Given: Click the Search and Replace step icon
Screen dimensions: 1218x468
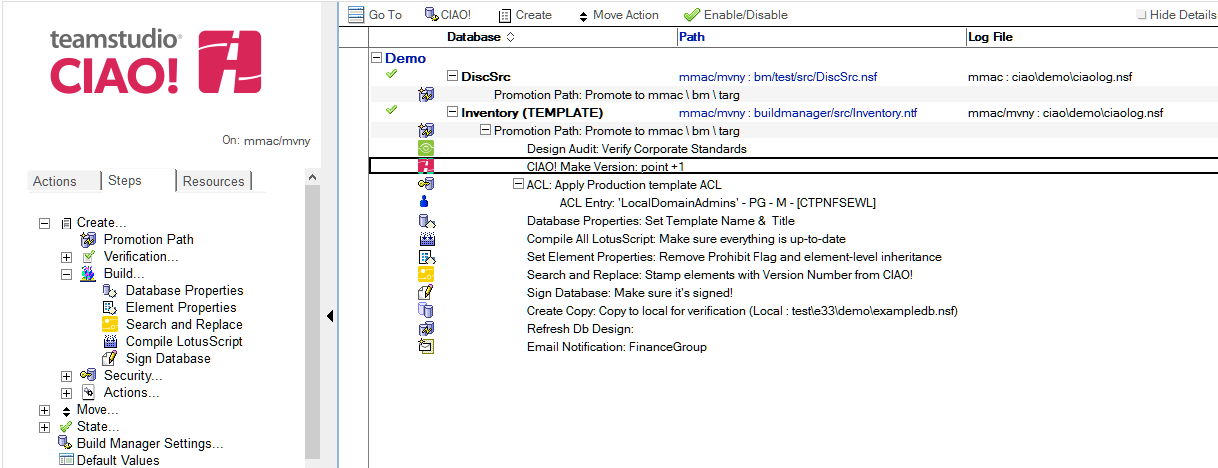Looking at the screenshot, I should click(426, 274).
